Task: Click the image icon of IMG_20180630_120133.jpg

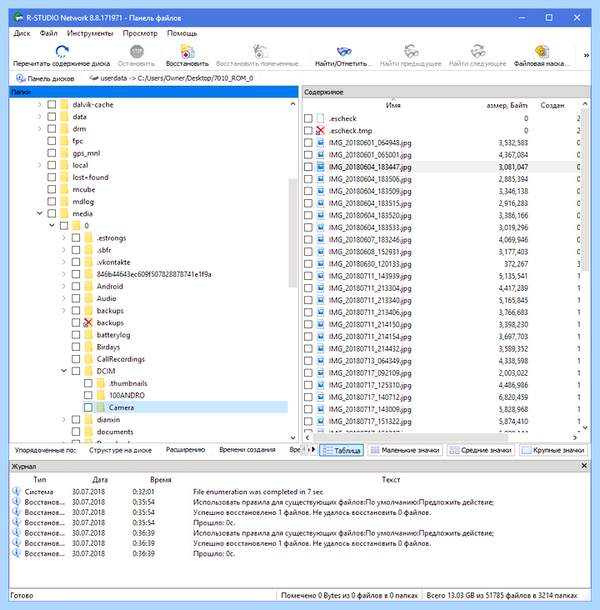Action: (x=320, y=264)
